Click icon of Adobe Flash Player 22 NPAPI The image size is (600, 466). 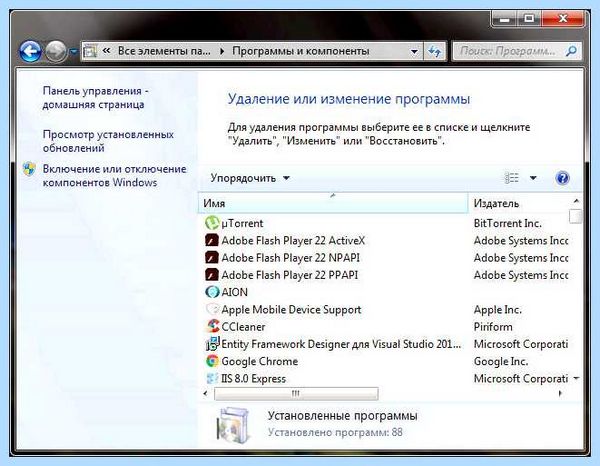(x=212, y=258)
